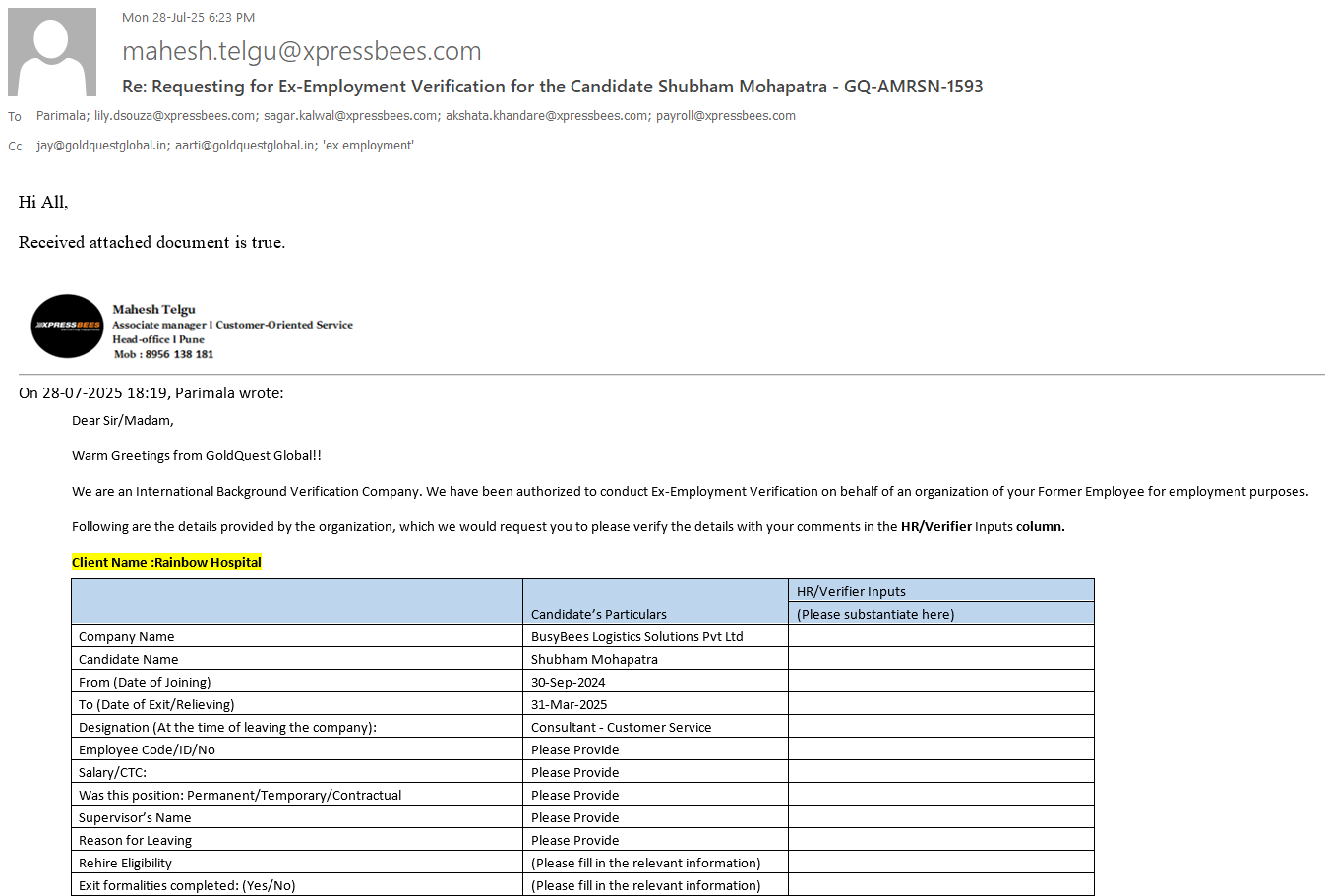Click the highlighted Client Name Rainbow Hospital text
This screenshot has width=1325, height=896.
coord(166,563)
